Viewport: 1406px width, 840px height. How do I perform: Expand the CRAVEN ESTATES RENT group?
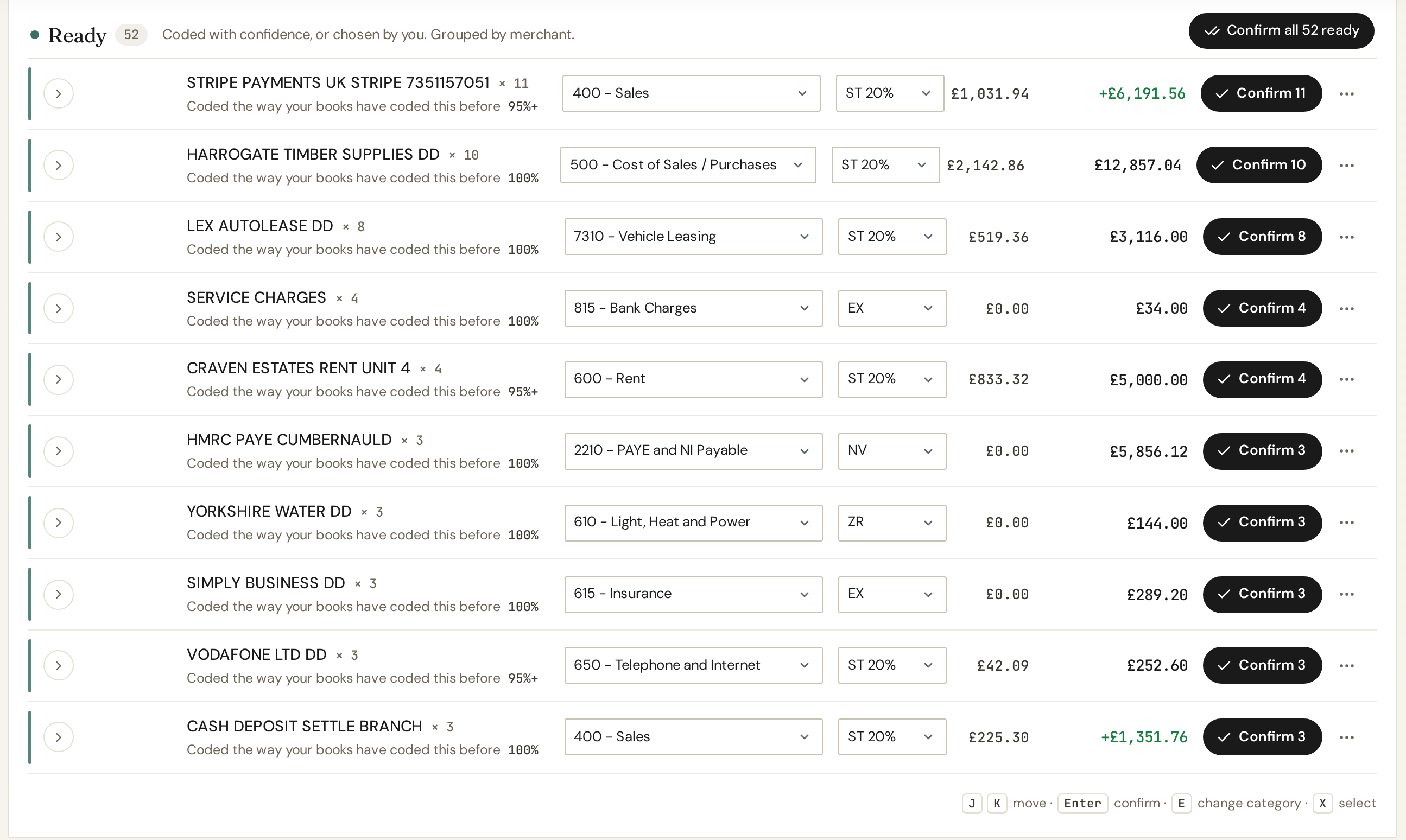pyautogui.click(x=58, y=379)
